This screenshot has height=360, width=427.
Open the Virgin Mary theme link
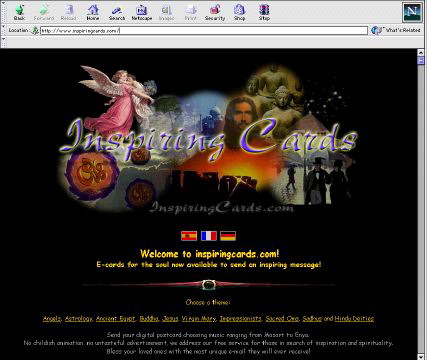(x=199, y=318)
